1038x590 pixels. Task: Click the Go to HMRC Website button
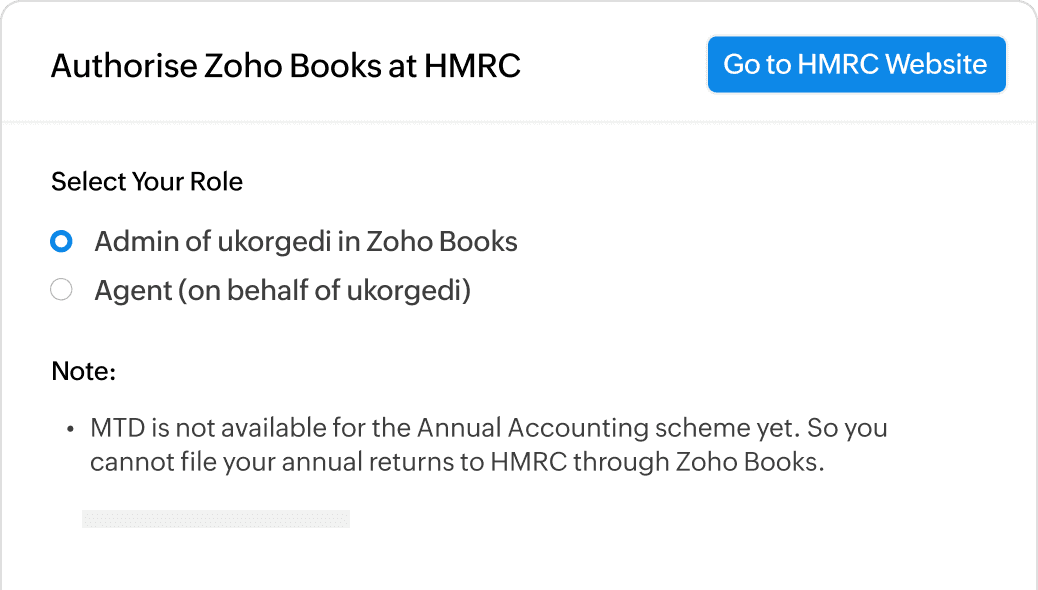[856, 65]
